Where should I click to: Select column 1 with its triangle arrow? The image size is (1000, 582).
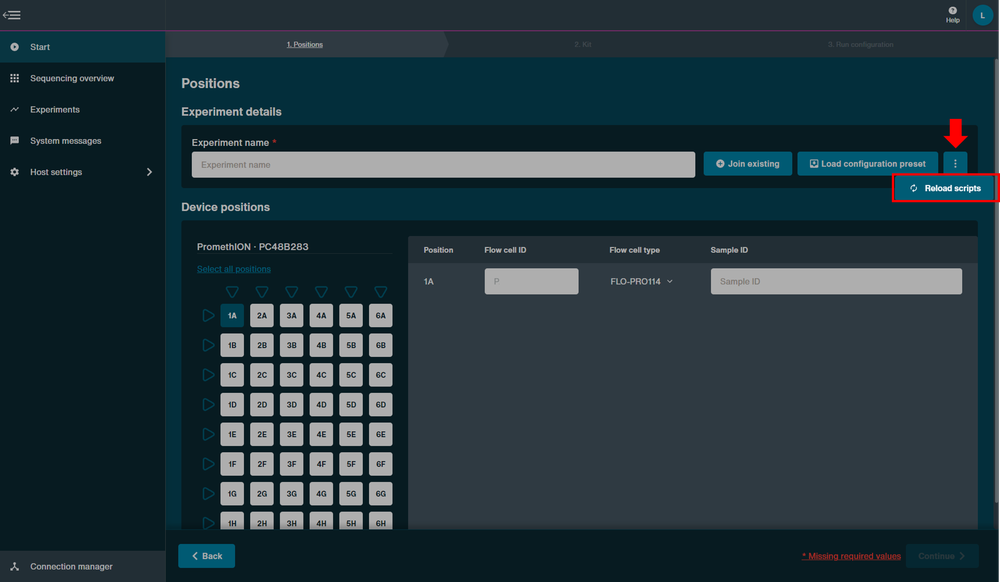point(232,292)
